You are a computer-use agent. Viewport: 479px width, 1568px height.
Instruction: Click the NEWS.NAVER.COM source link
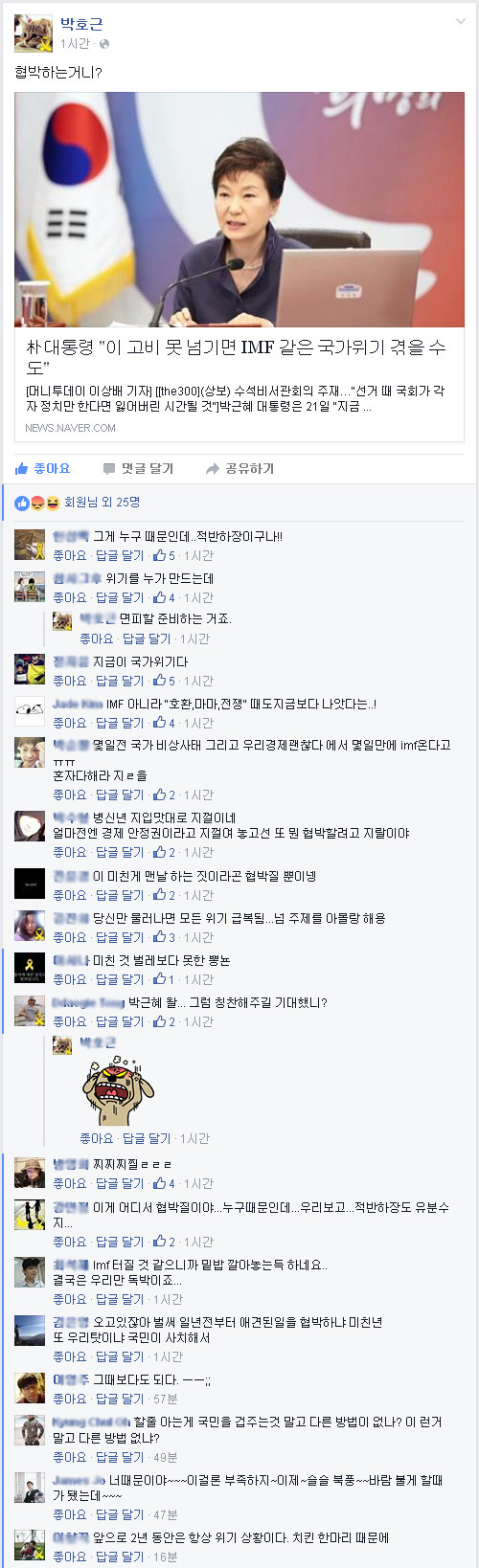[70, 428]
